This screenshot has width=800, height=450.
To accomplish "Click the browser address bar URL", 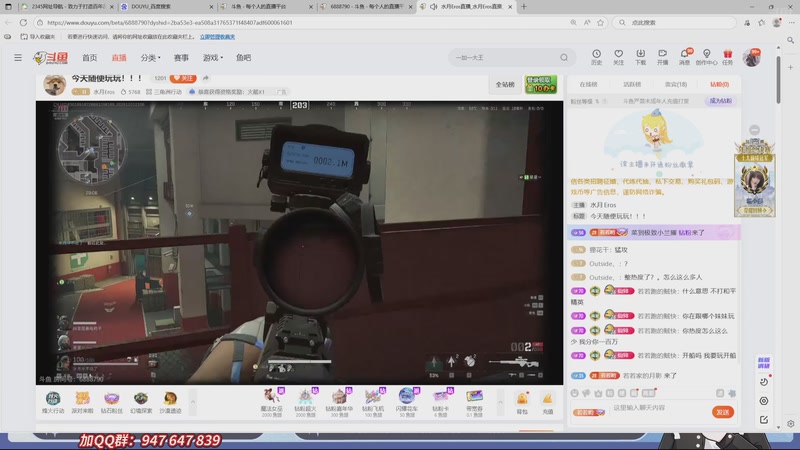I will (170, 22).
